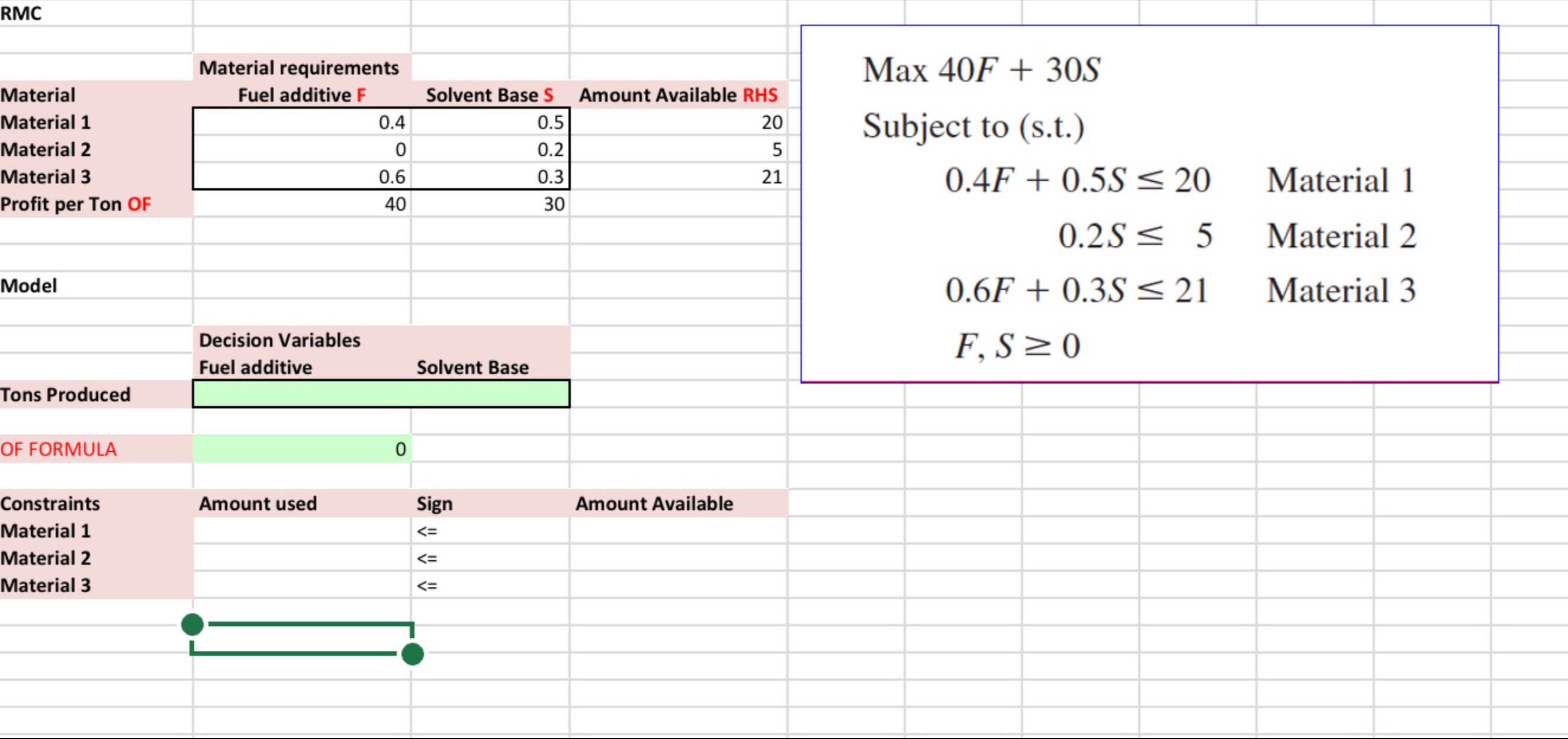Click the Material 1 Fuel additive value 0.4

[x=302, y=122]
